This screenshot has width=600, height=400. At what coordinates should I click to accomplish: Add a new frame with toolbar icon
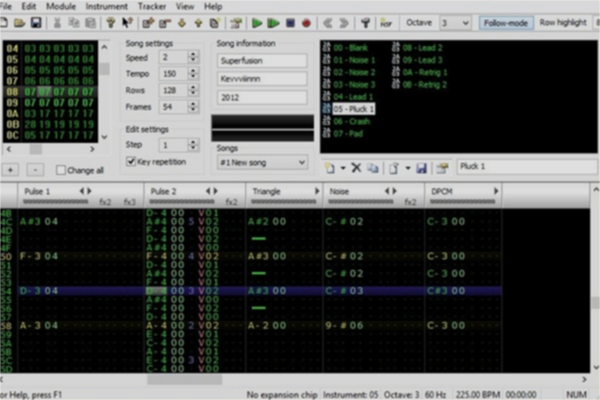point(148,23)
